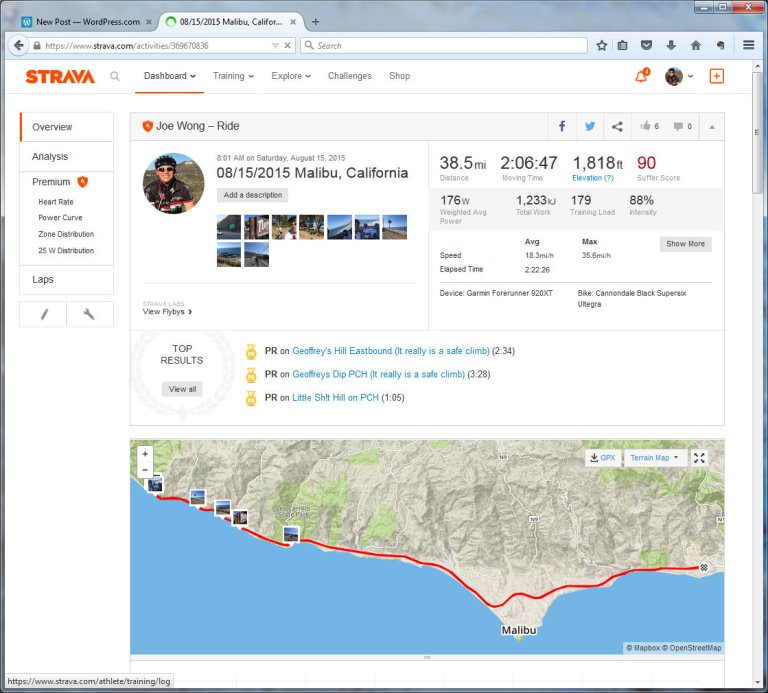
Task: Click the Strava logo
Action: pyautogui.click(x=60, y=76)
